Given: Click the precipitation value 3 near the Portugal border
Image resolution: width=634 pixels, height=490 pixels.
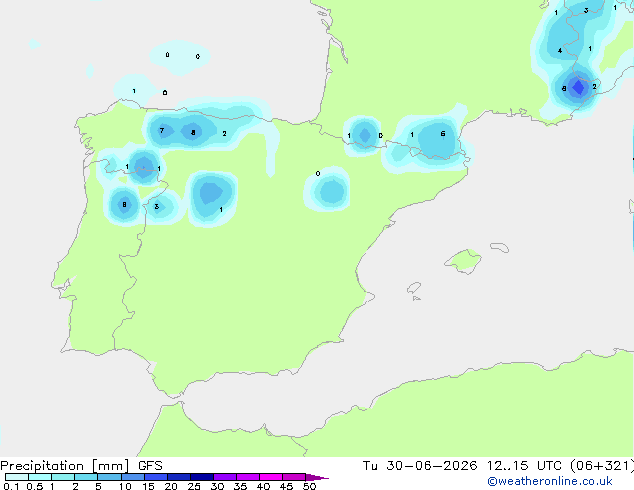Looking at the screenshot, I should (x=156, y=207).
